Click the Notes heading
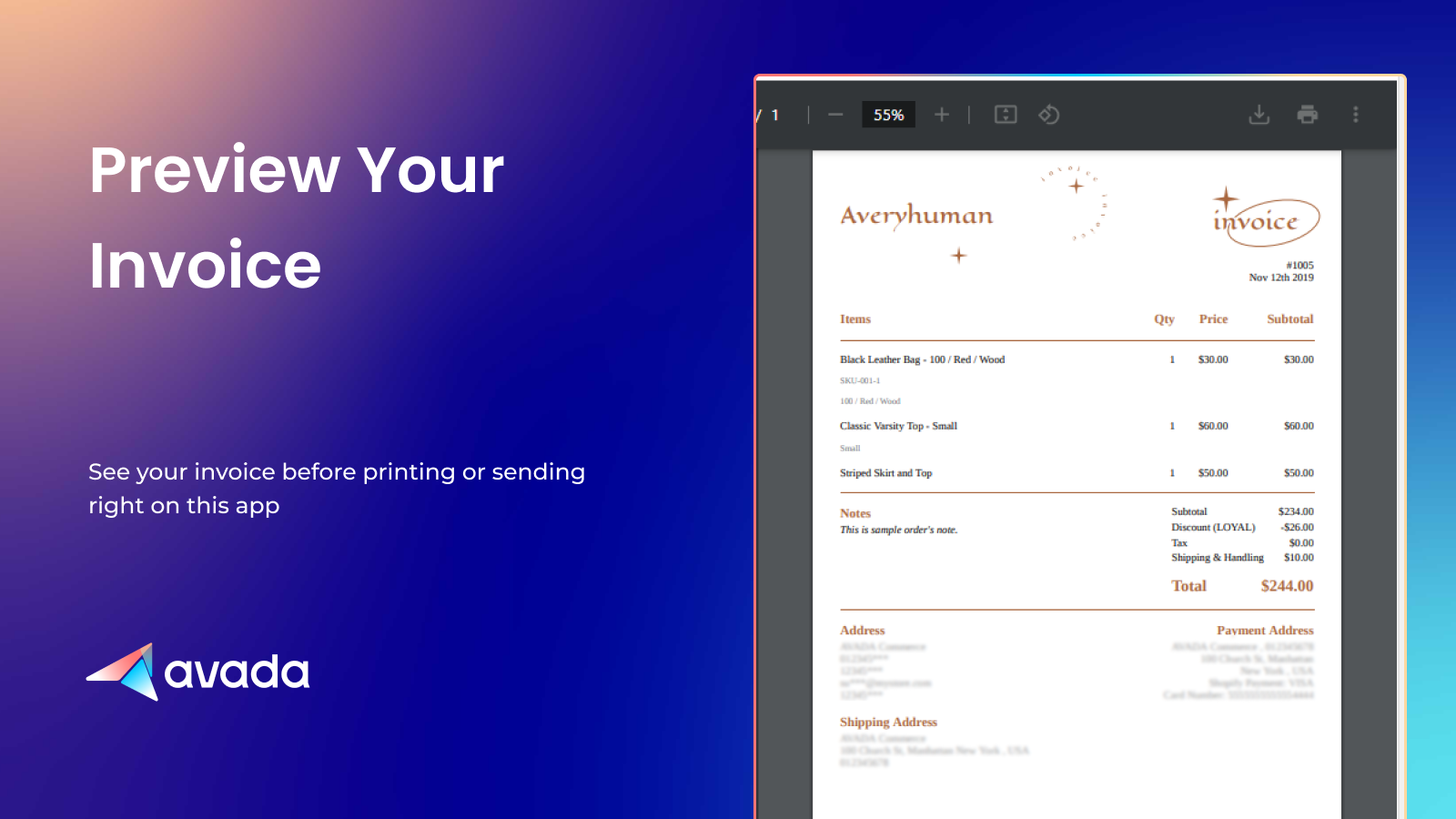 [855, 513]
